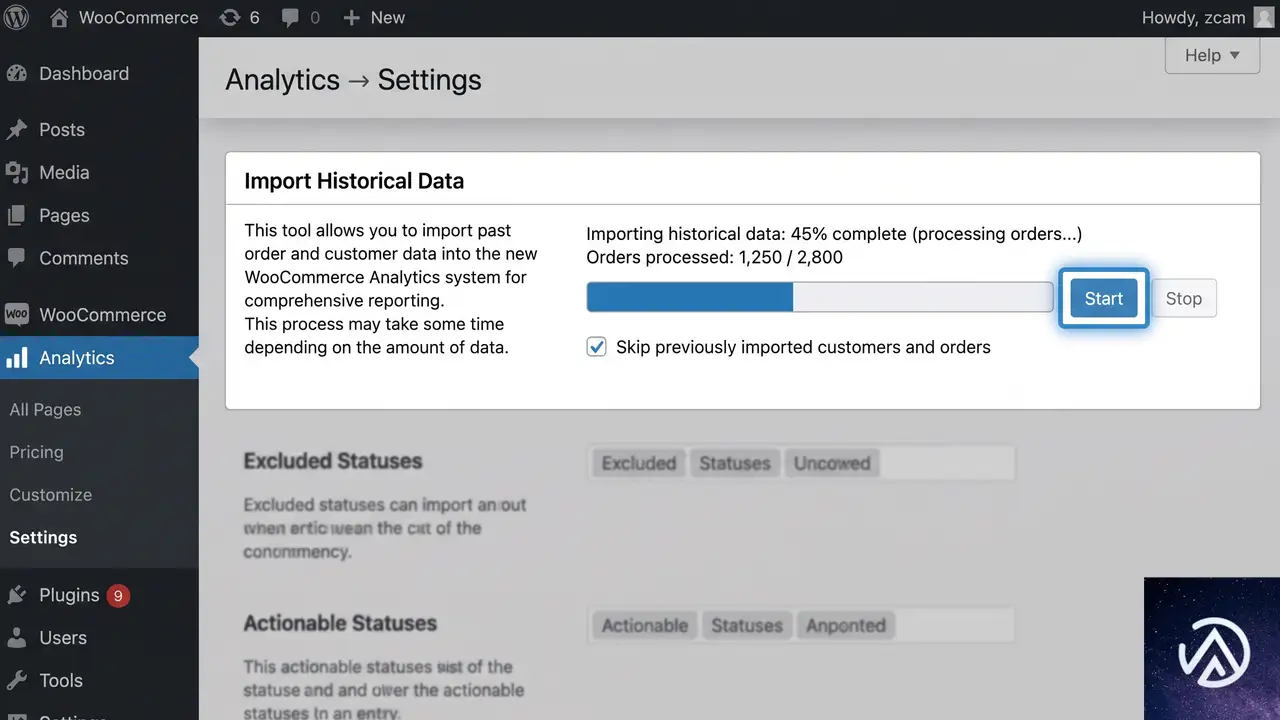Open the comments bubble icon in admin bar

[x=291, y=17]
